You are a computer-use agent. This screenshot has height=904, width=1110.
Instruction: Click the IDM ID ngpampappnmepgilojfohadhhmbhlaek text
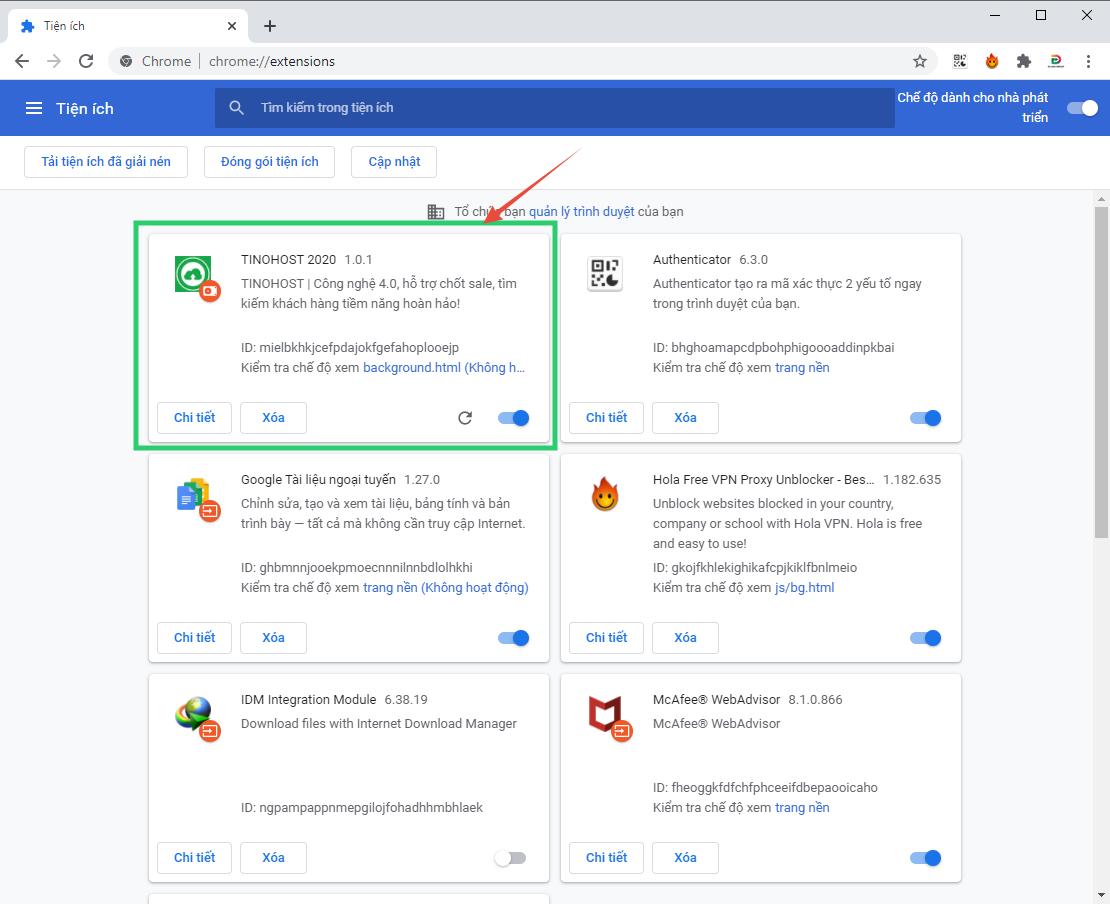[x=362, y=808]
